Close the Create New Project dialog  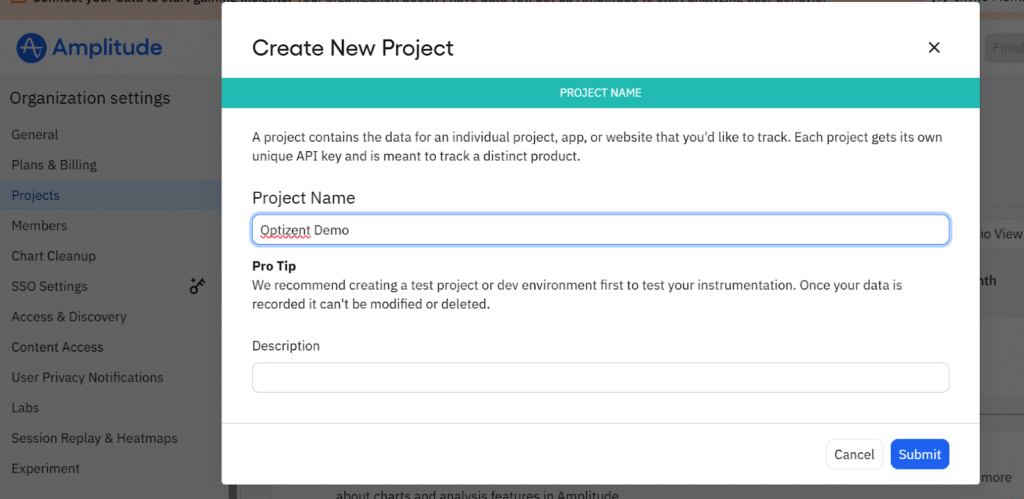pos(934,48)
